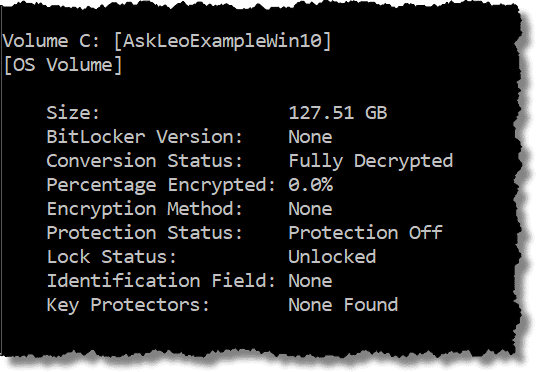This screenshot has height=372, width=536.
Task: Click the Fully Decrypted status text
Action: pos(371,161)
